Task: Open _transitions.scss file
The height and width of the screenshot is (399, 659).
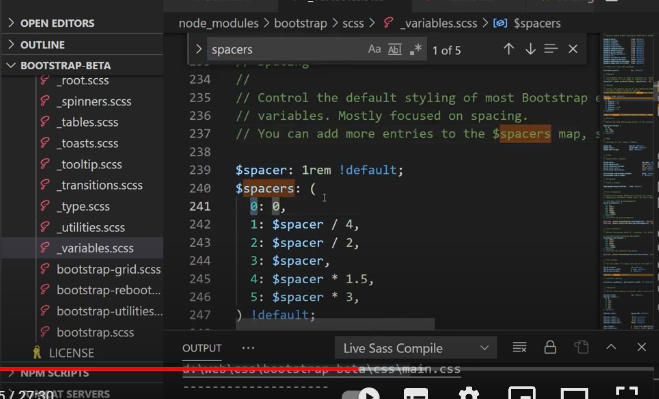Action: point(100,185)
